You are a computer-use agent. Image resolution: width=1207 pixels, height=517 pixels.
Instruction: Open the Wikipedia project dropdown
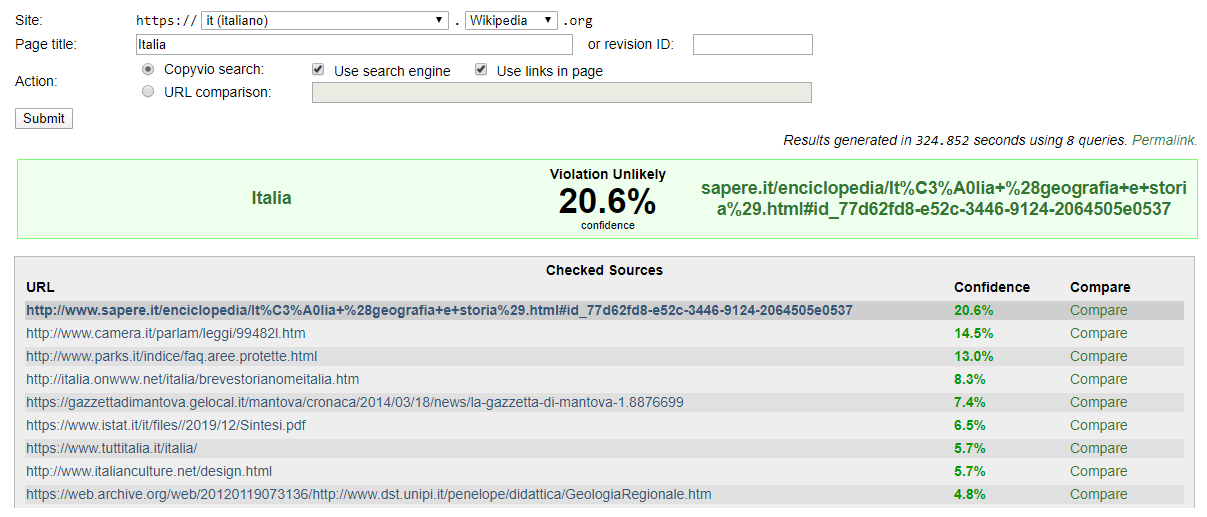511,20
